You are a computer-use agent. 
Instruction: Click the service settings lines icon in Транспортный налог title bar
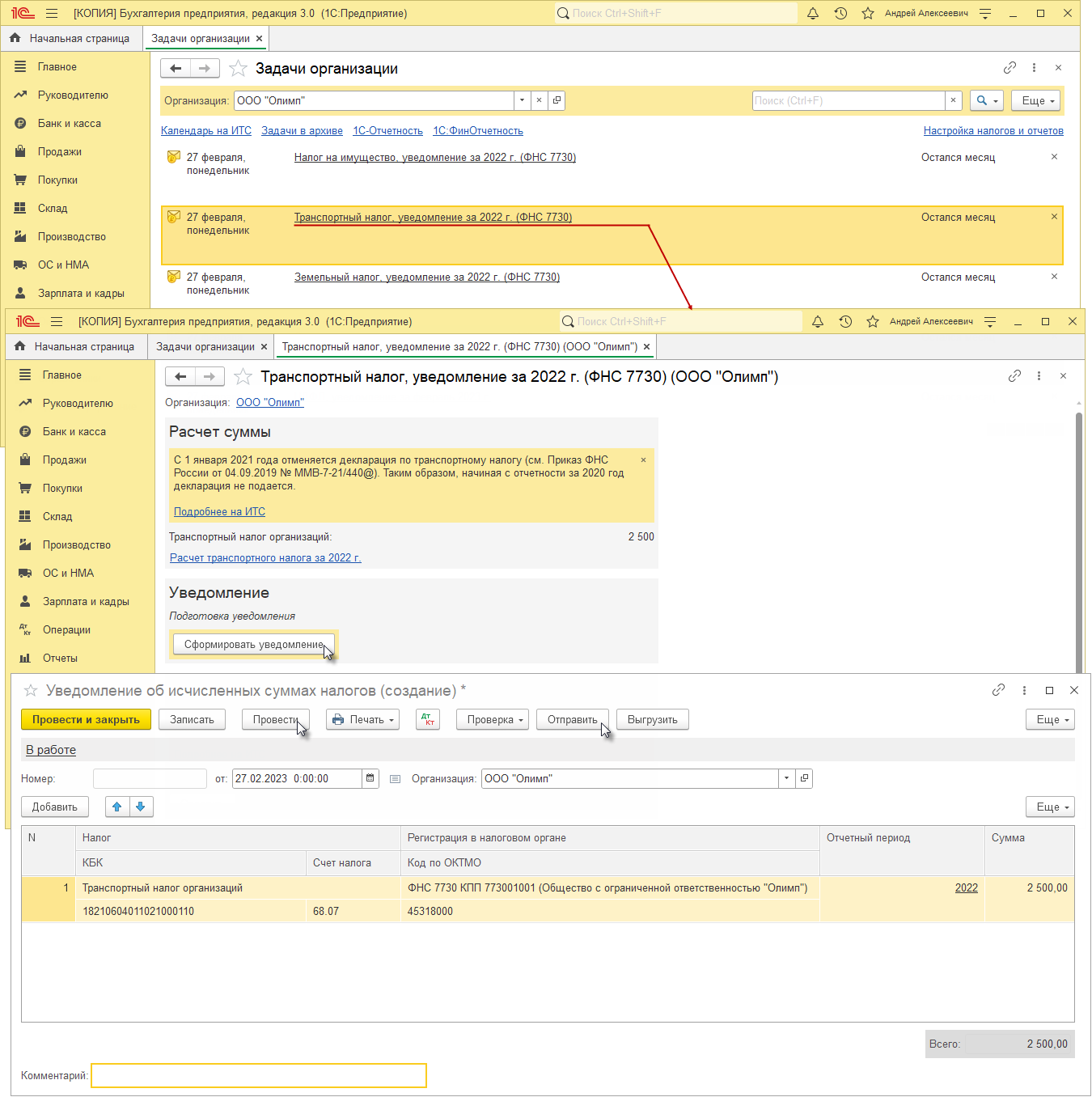point(990,321)
